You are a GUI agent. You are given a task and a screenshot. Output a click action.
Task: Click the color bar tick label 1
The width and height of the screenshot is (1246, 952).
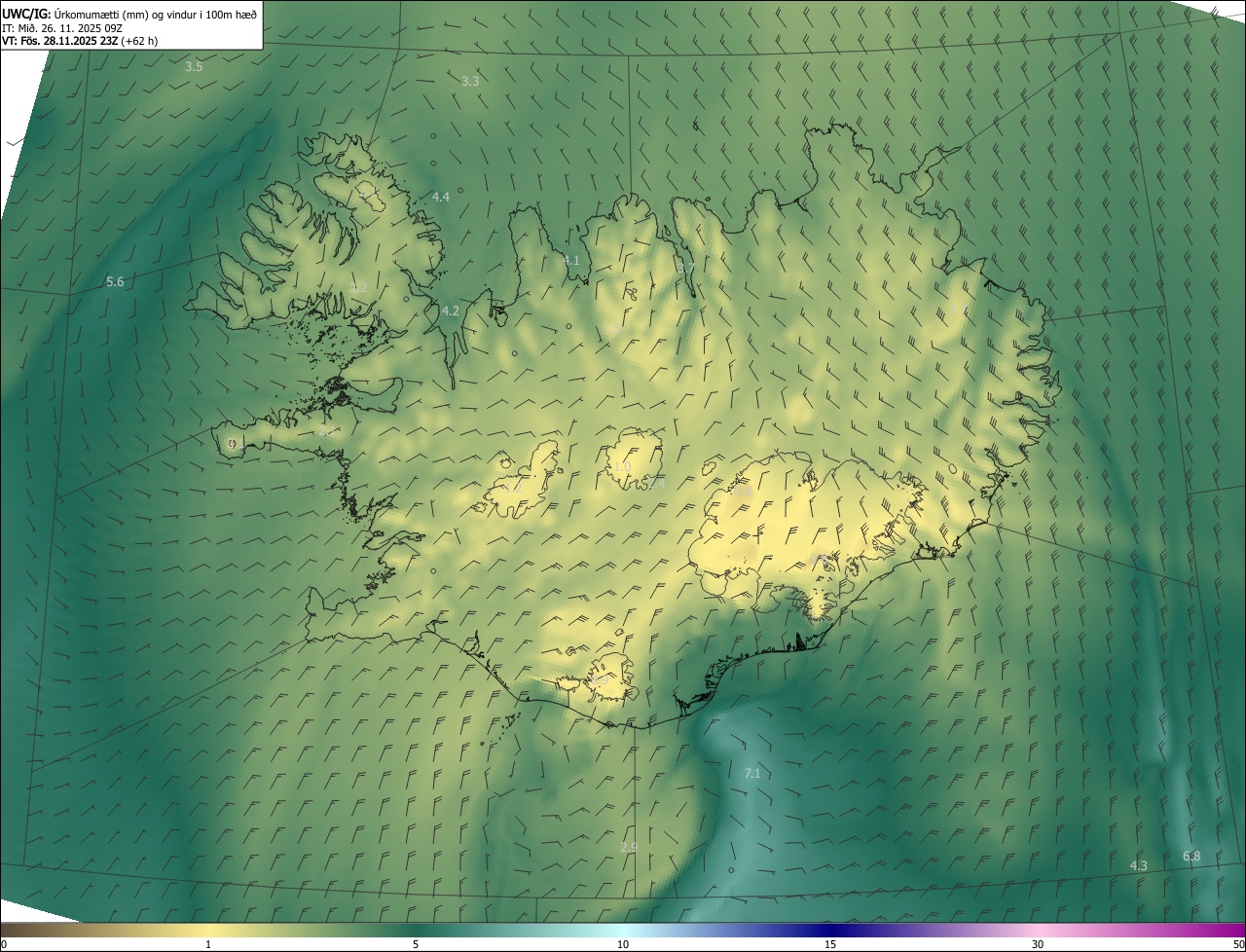208,944
